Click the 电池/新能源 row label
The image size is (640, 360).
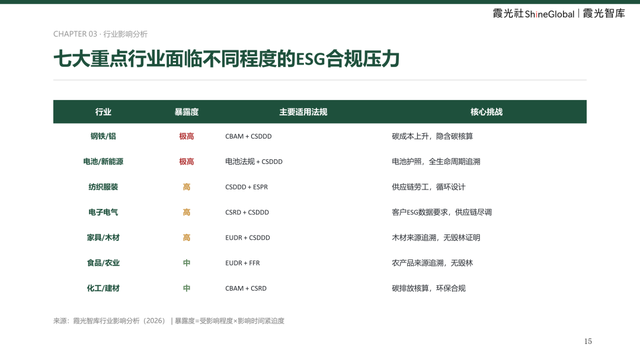pyautogui.click(x=103, y=162)
